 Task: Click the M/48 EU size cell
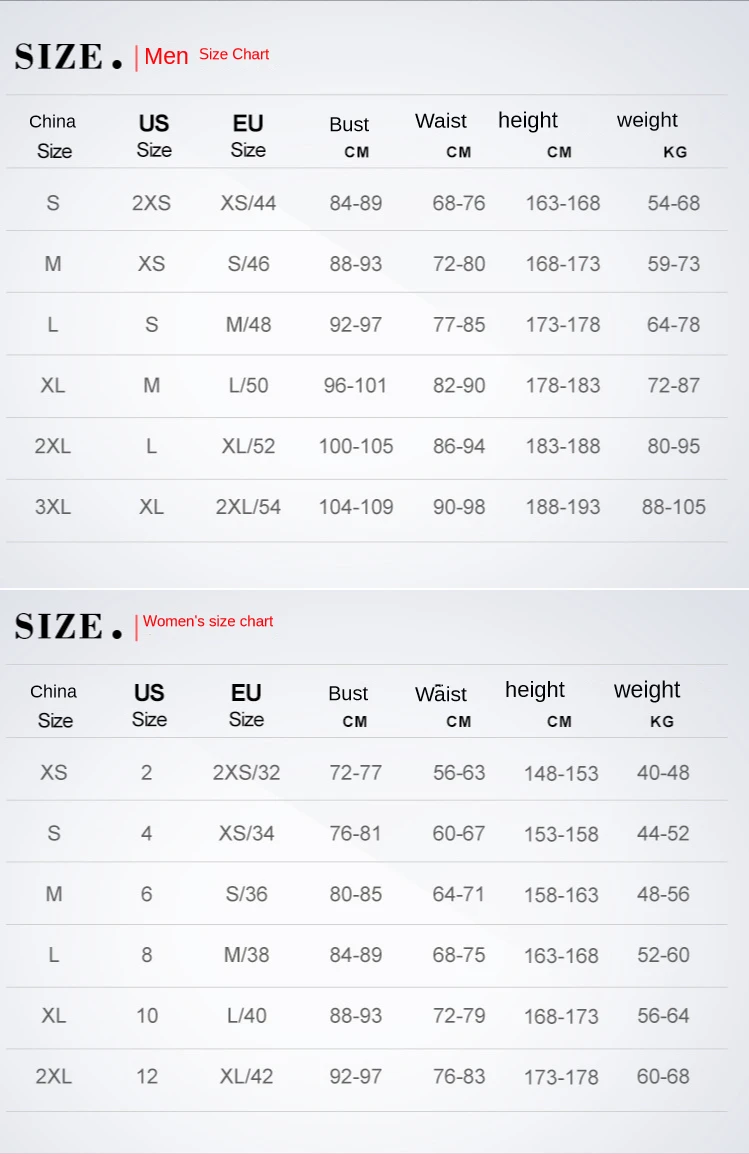tap(248, 325)
